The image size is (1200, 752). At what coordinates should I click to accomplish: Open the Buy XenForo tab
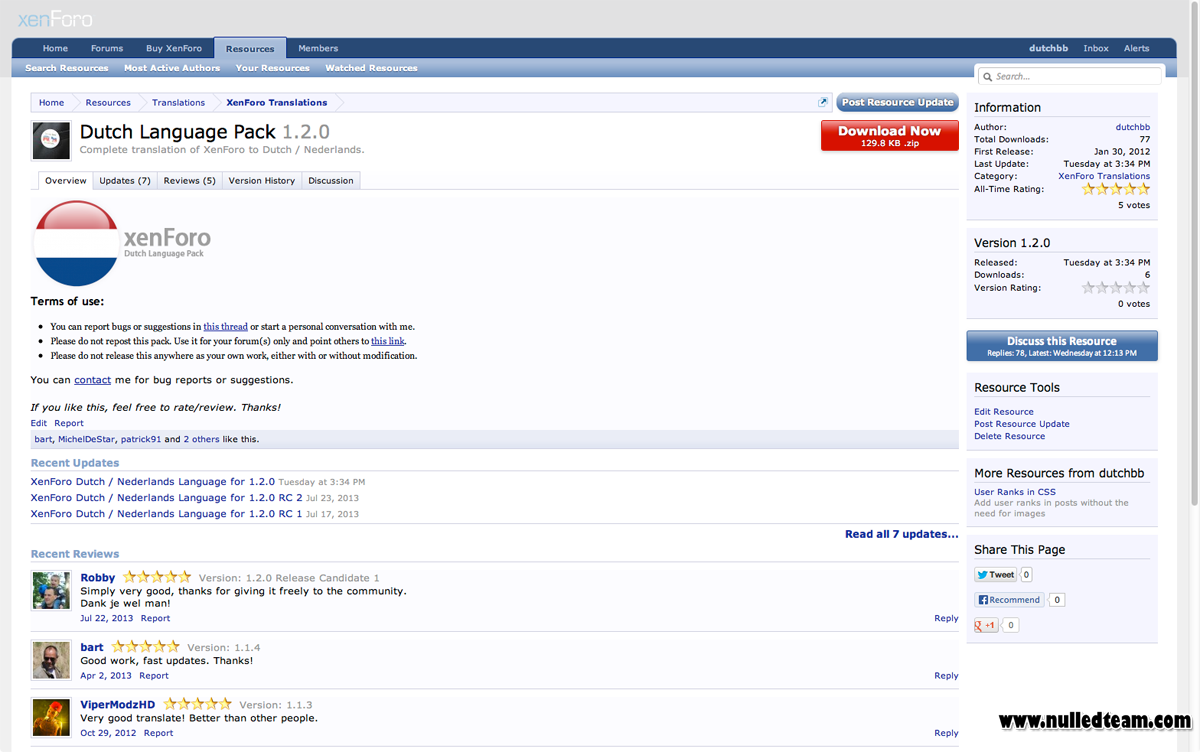pos(174,48)
